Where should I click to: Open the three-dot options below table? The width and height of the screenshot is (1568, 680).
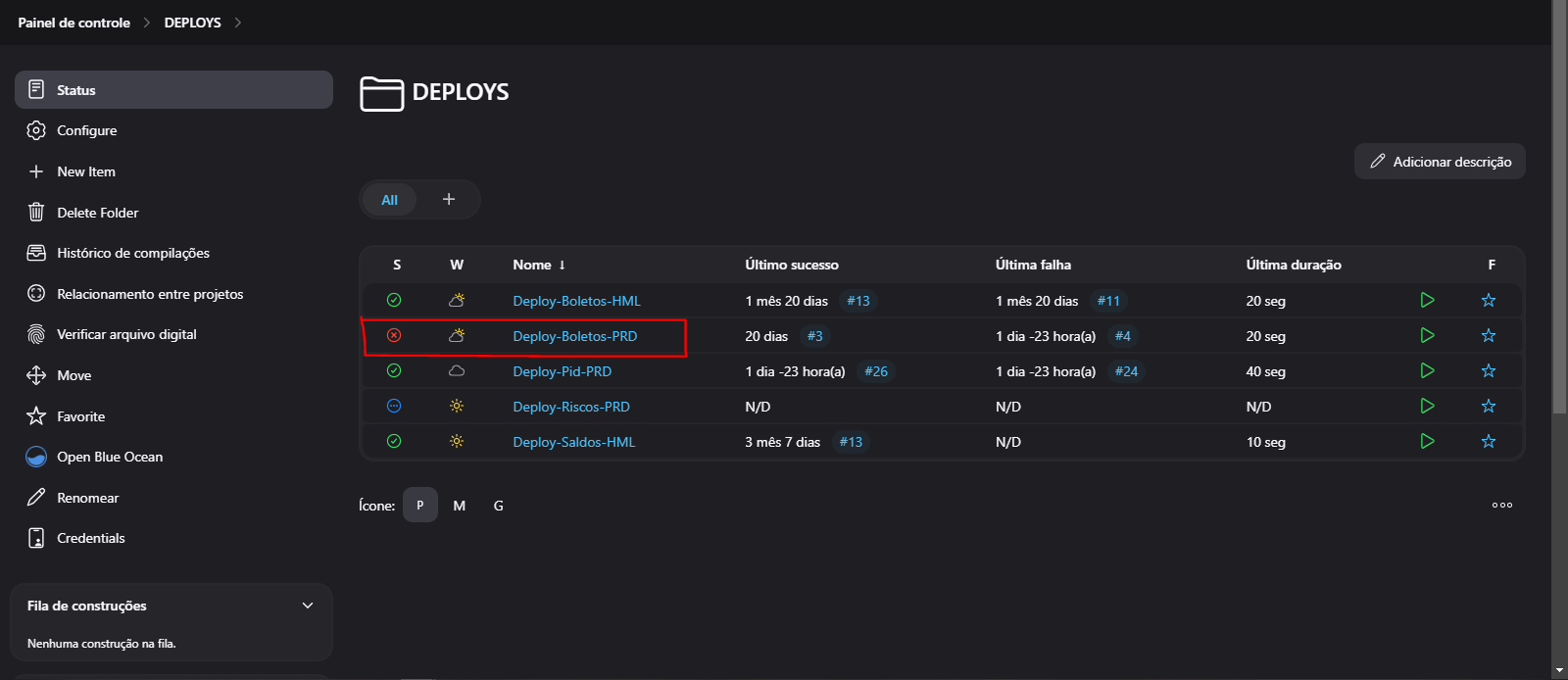coord(1502,506)
